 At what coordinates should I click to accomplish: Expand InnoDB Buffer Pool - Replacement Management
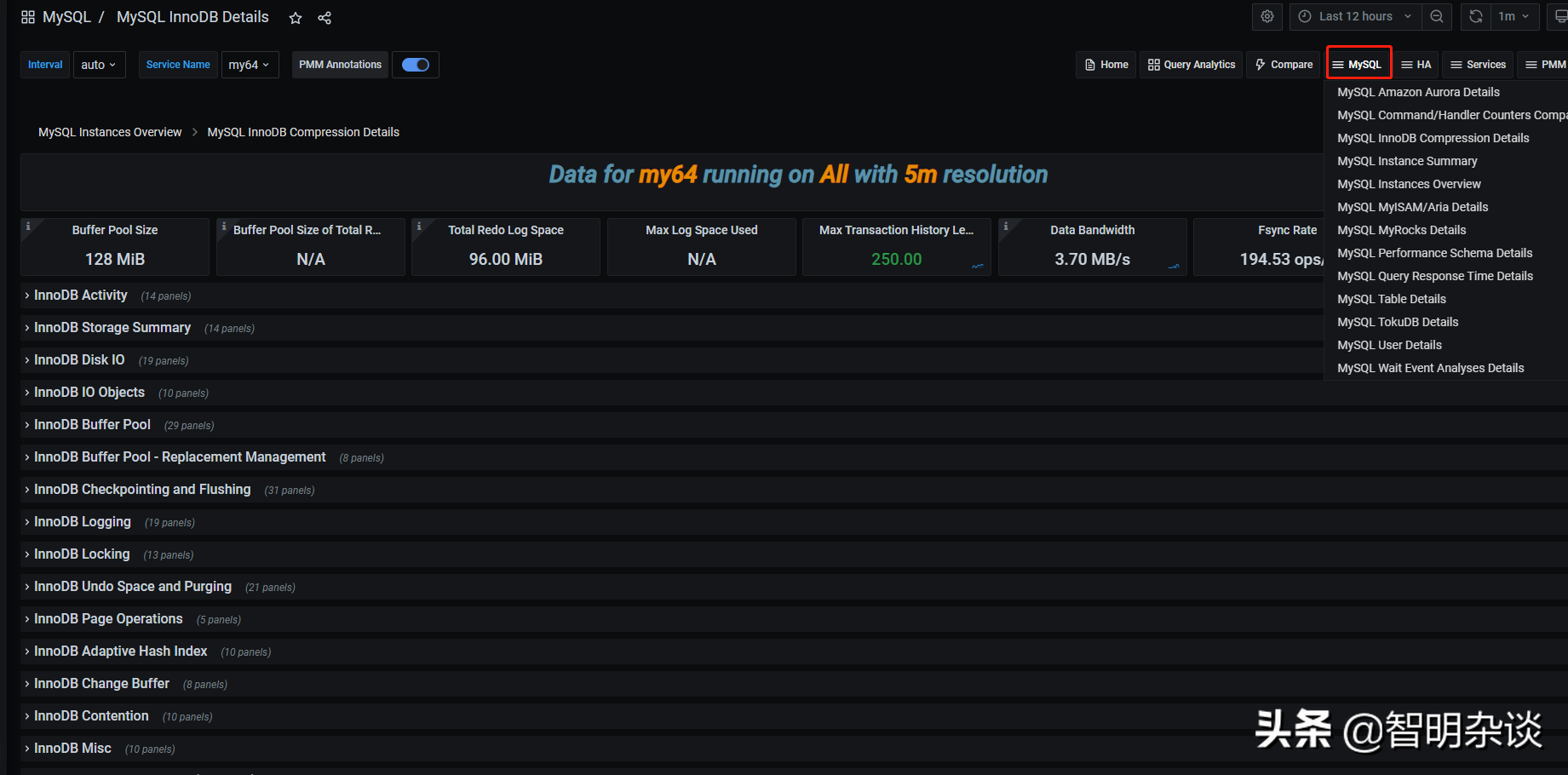click(x=180, y=457)
